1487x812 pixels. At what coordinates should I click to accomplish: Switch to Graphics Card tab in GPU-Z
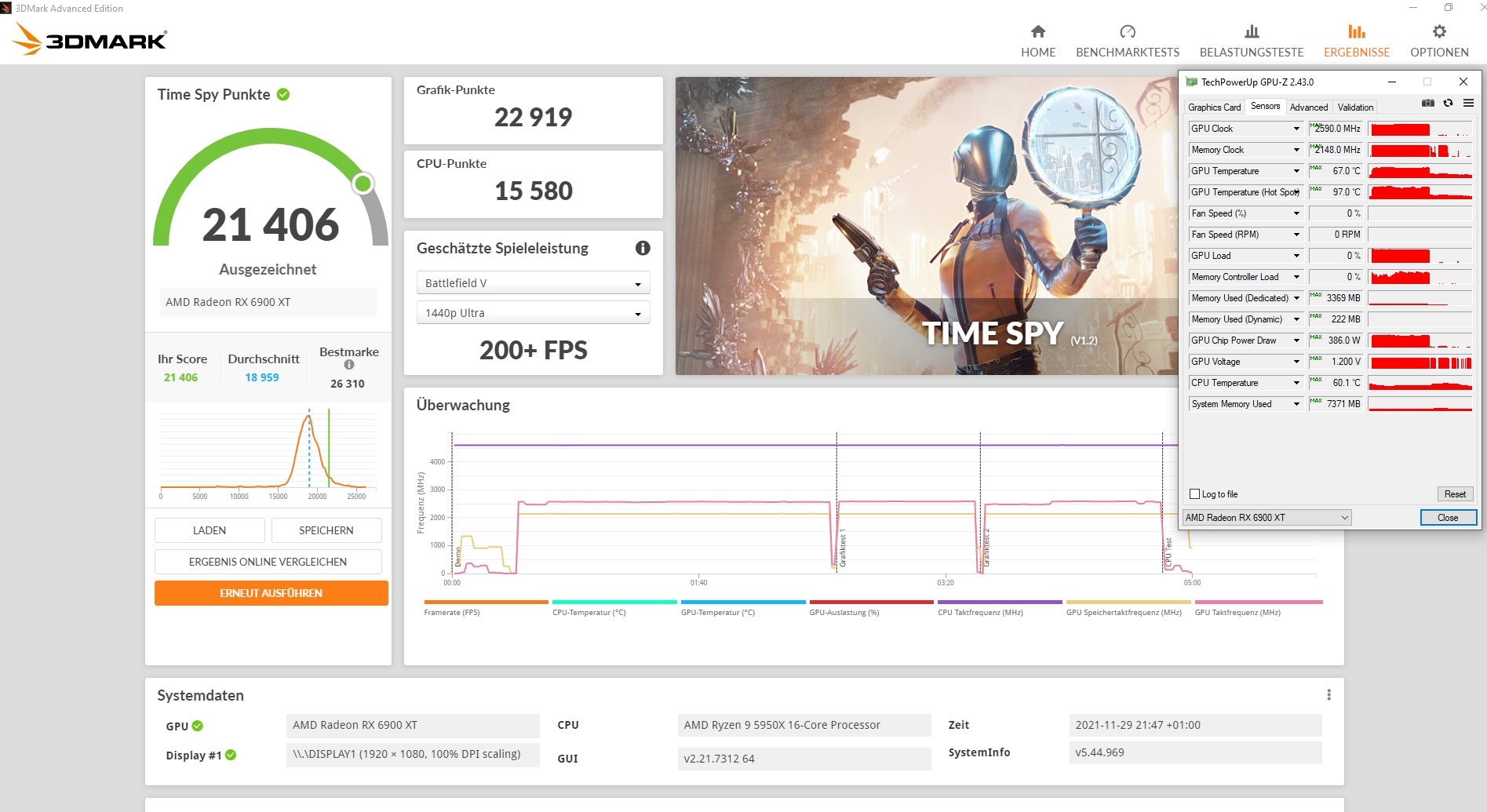pos(1214,107)
